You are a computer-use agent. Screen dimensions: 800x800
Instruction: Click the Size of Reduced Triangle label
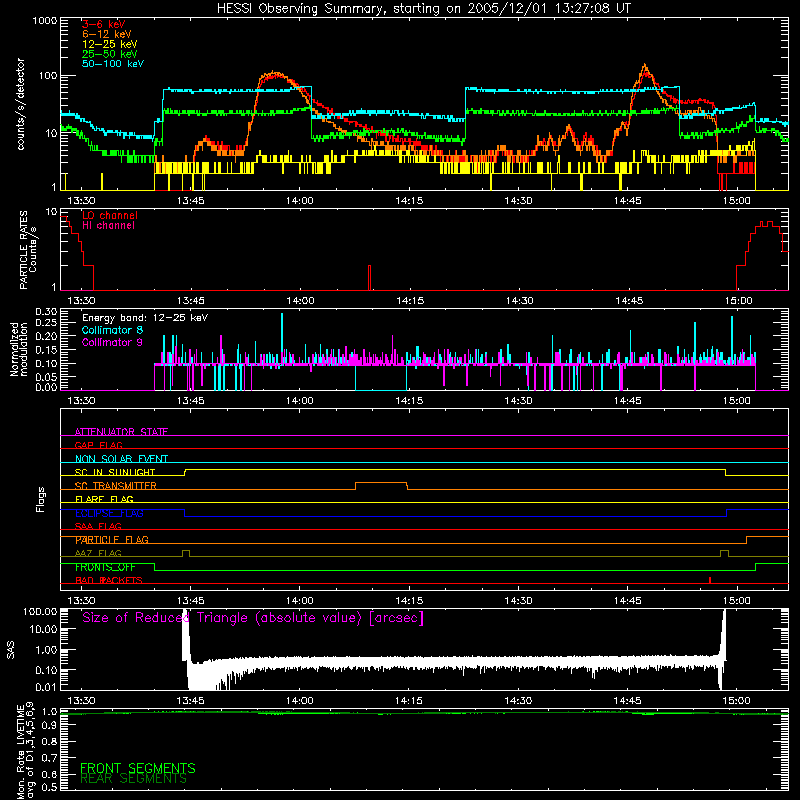[x=253, y=618]
